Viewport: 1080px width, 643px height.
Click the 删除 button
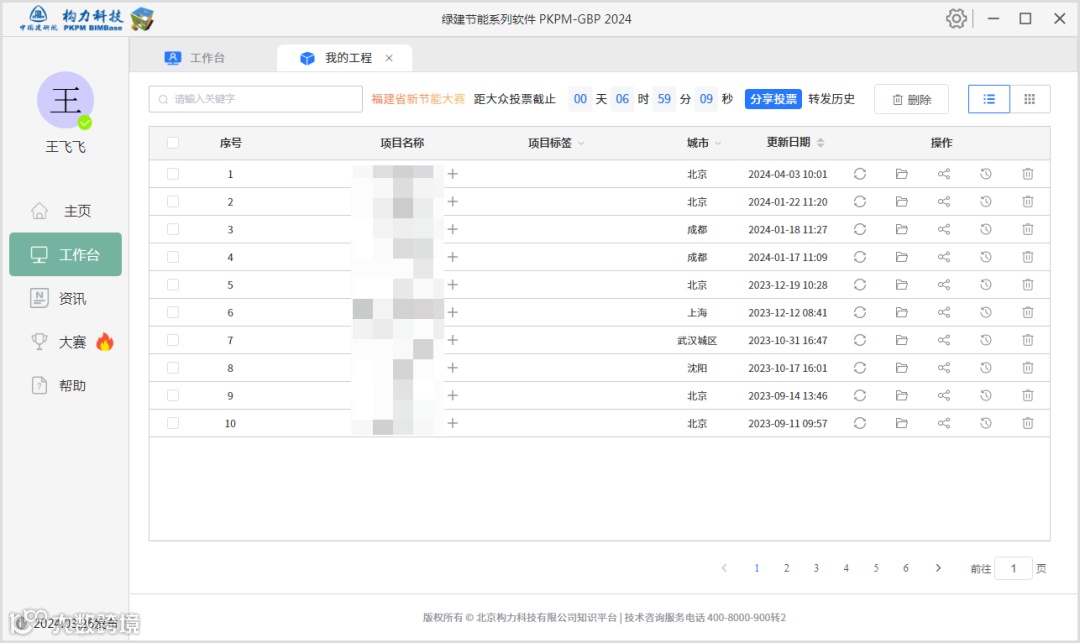coord(911,100)
